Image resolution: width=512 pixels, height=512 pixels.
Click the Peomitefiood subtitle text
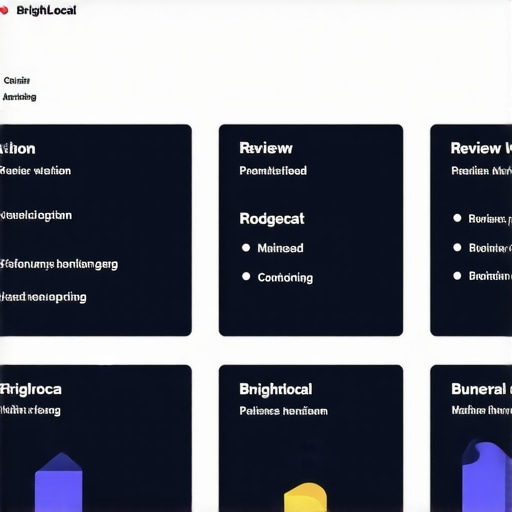click(273, 171)
